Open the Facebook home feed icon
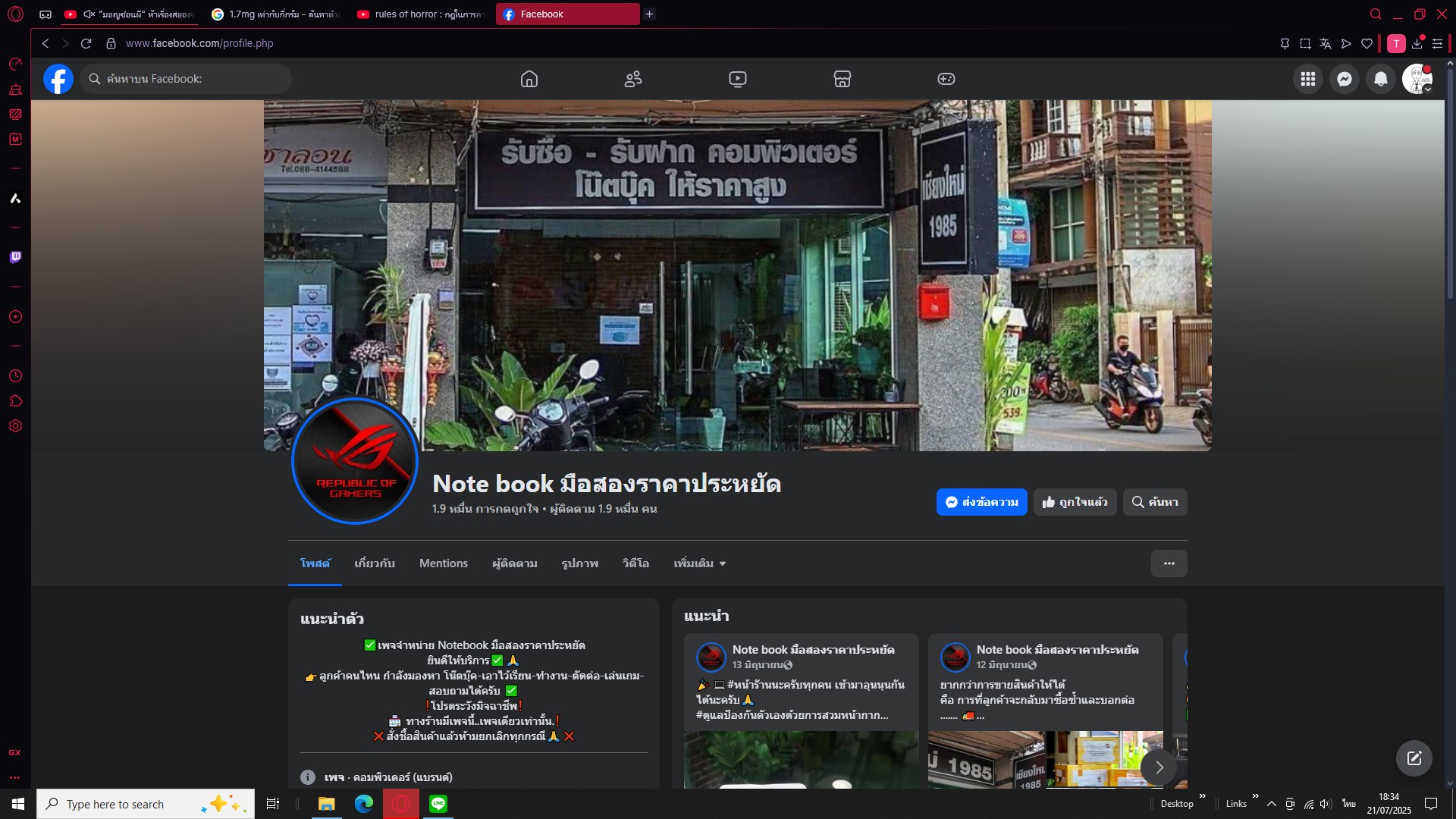The height and width of the screenshot is (819, 1456). 529,79
